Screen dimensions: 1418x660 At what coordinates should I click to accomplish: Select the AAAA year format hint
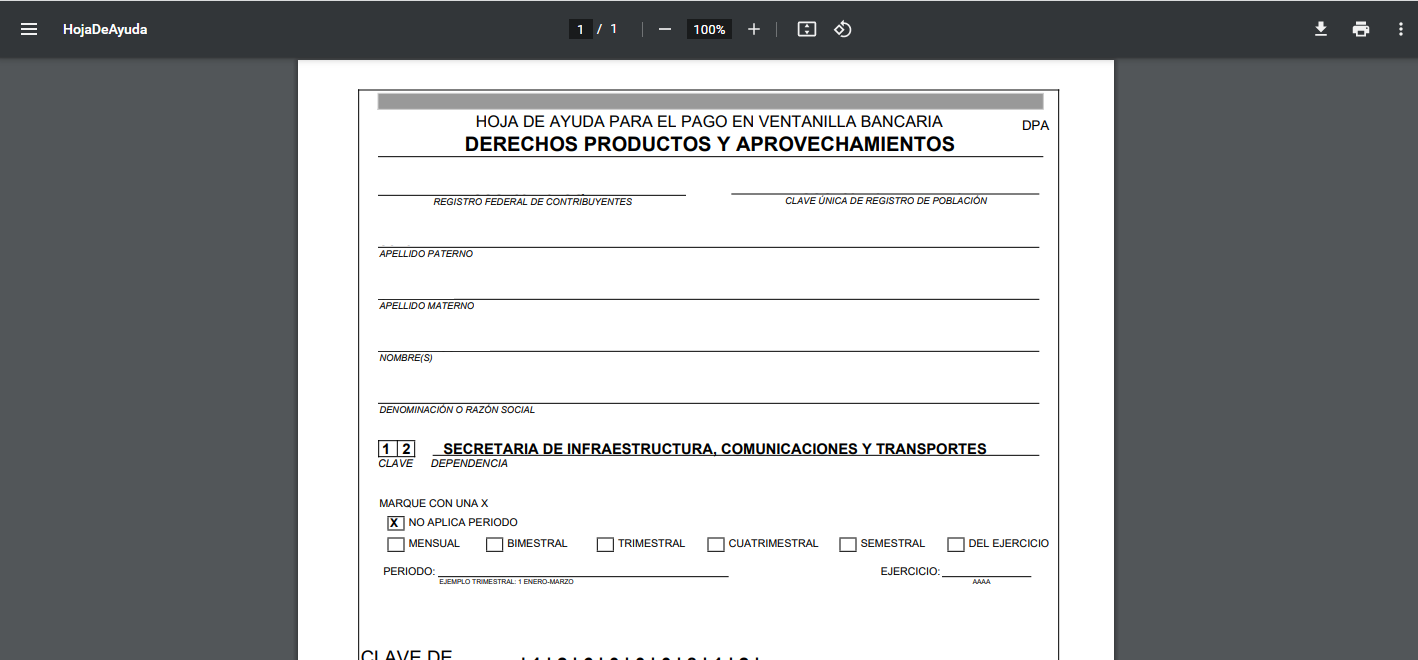click(981, 581)
